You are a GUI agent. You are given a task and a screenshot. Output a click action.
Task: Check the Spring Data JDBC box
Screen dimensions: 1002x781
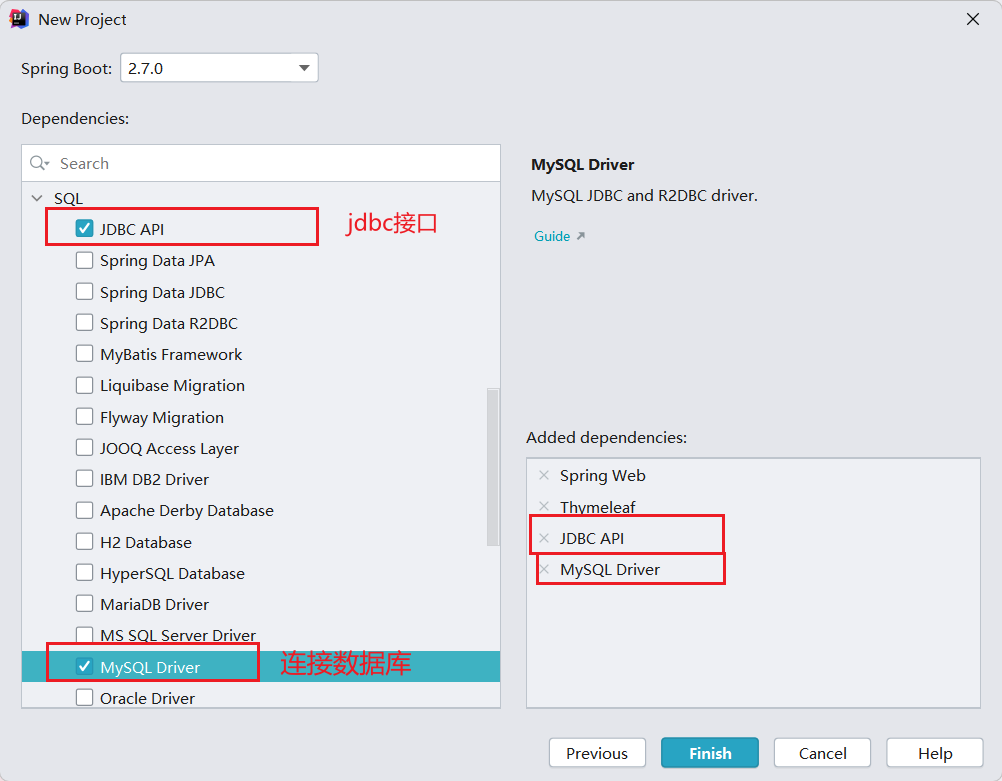[x=84, y=291]
